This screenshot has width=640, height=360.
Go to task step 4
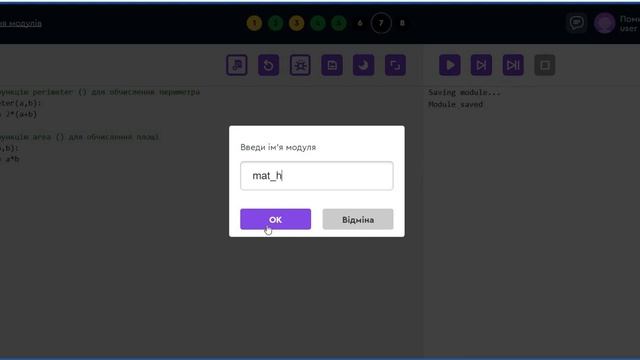(318, 23)
